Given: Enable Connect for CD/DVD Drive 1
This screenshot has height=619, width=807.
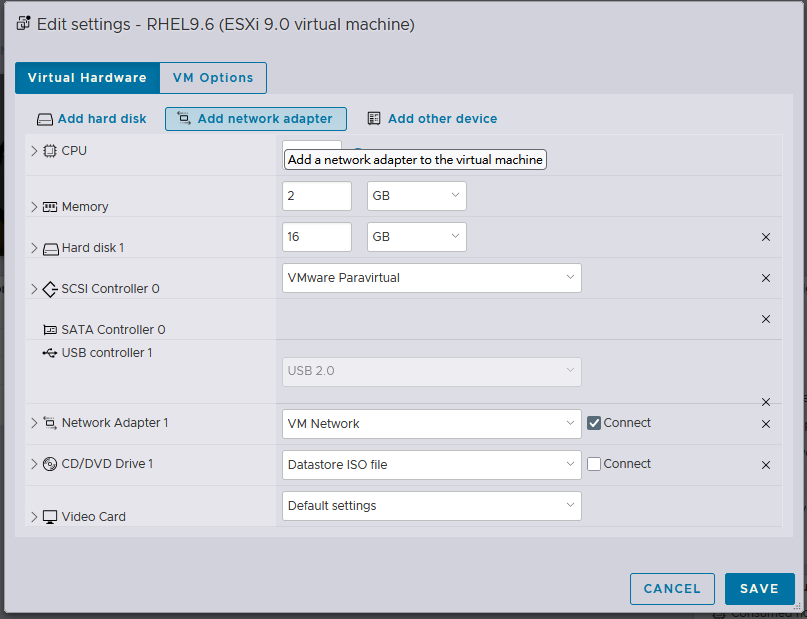Looking at the screenshot, I should tap(594, 464).
